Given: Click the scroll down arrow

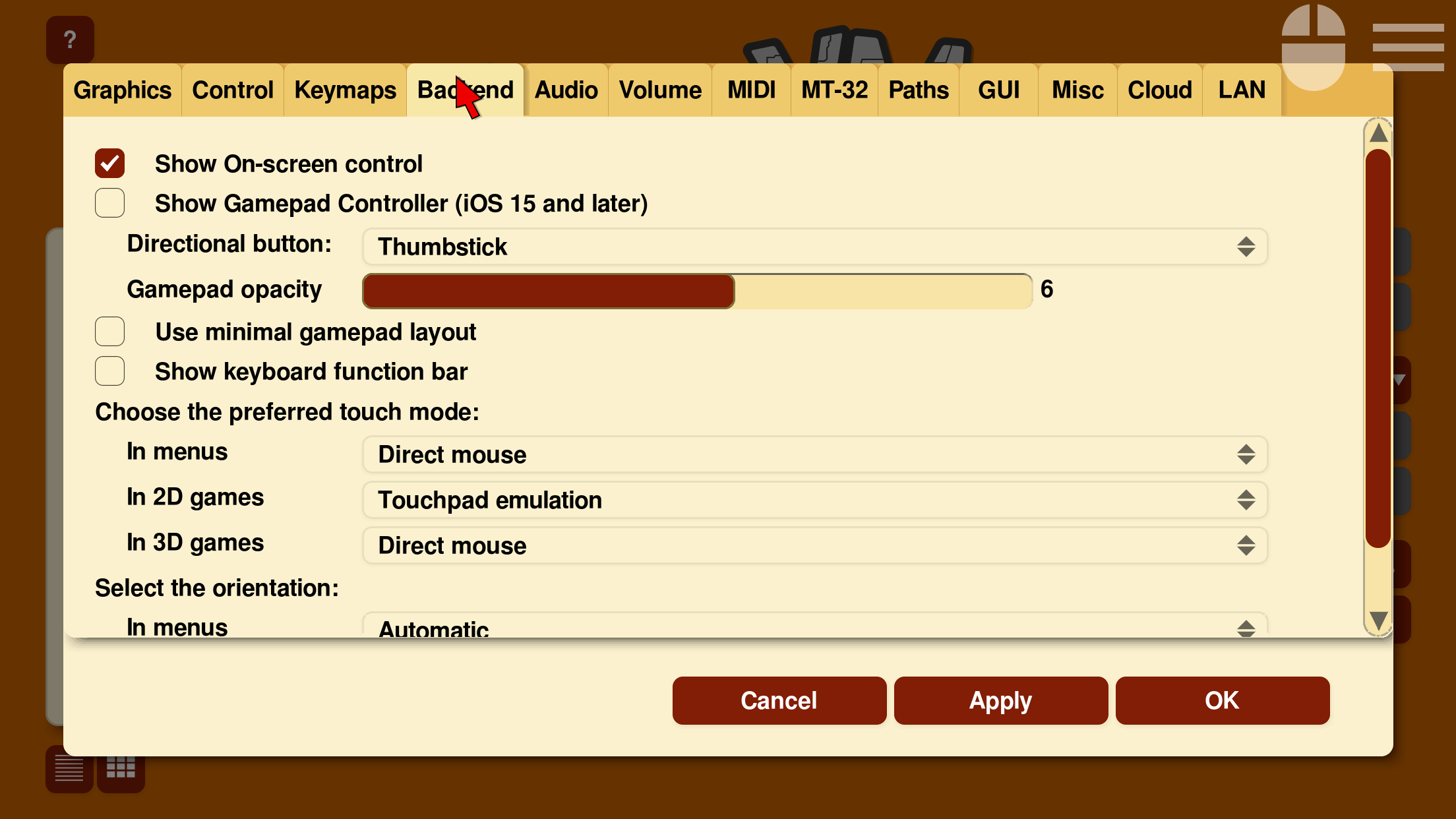Looking at the screenshot, I should [1378, 621].
